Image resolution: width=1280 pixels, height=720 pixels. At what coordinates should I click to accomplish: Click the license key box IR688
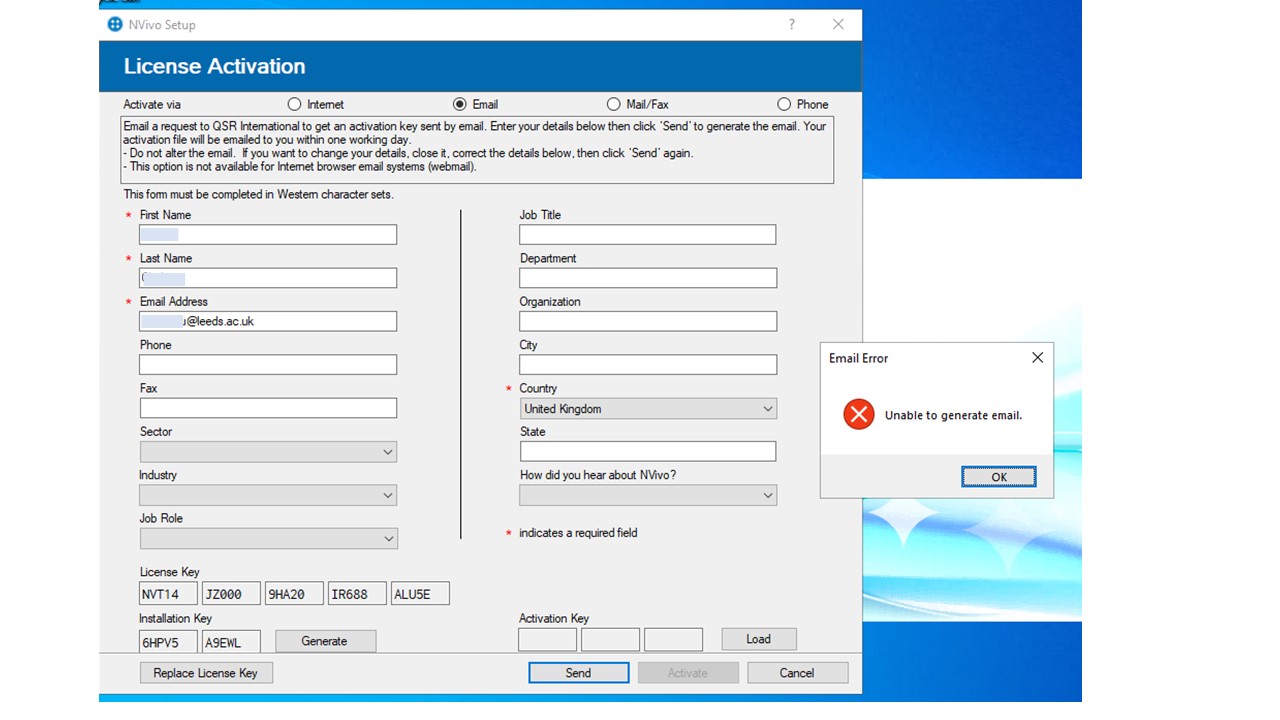coord(357,594)
